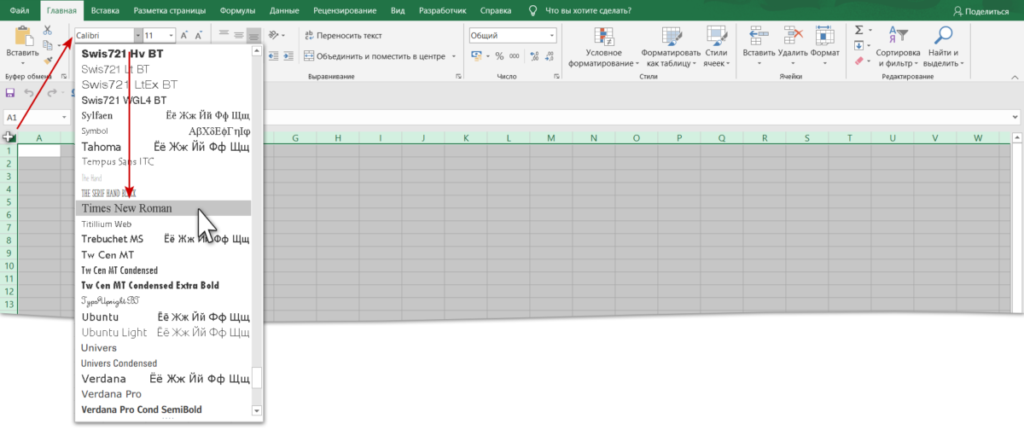Open Conditional Formatting (Условное форматирование)
Screen dimensions: 1024x430
point(603,48)
